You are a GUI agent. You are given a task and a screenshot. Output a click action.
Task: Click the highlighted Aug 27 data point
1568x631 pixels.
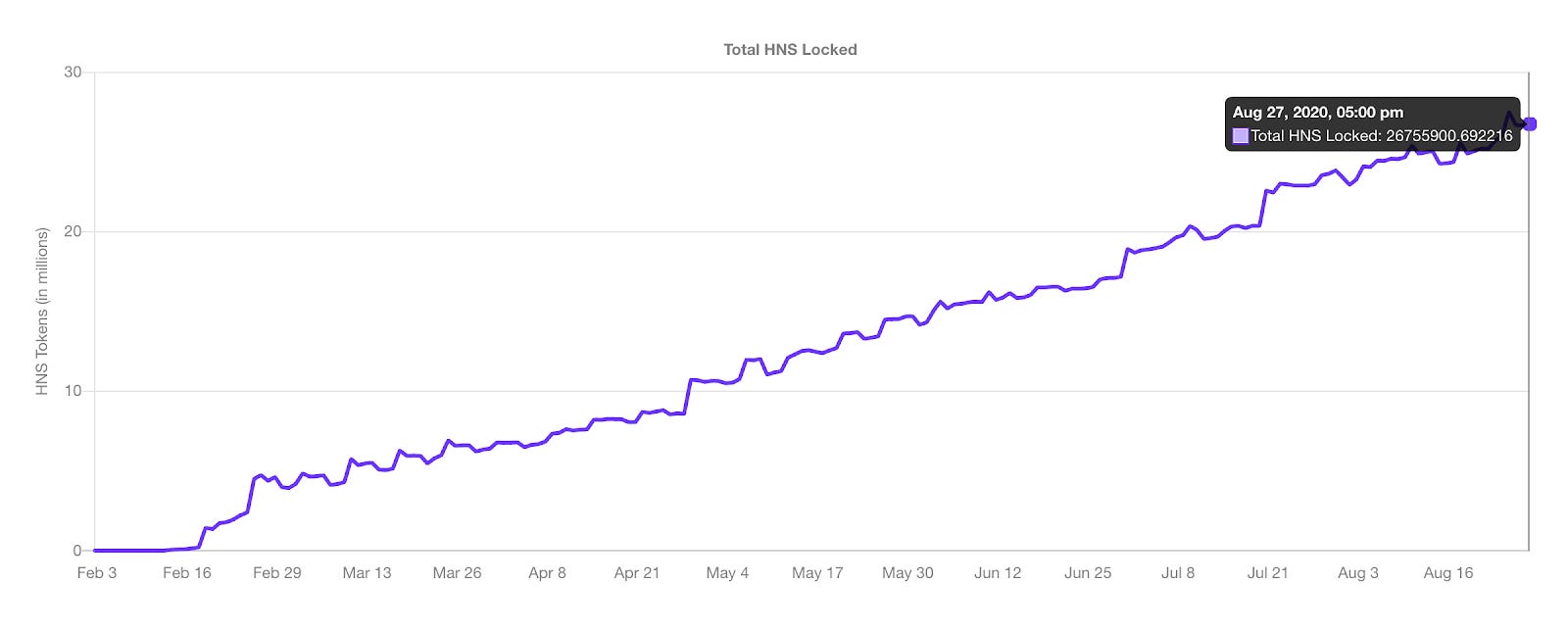[1530, 124]
